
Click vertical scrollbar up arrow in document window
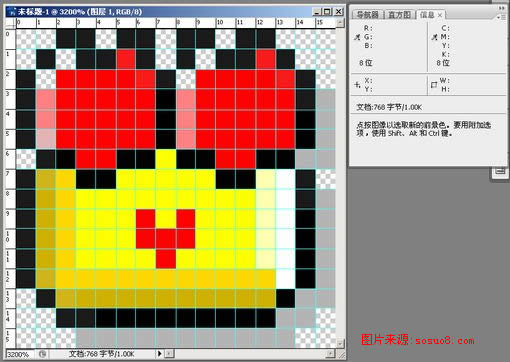(x=340, y=23)
